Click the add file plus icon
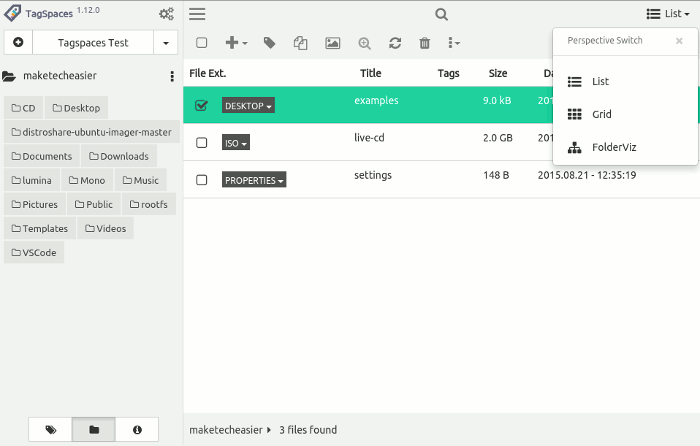 tap(232, 43)
